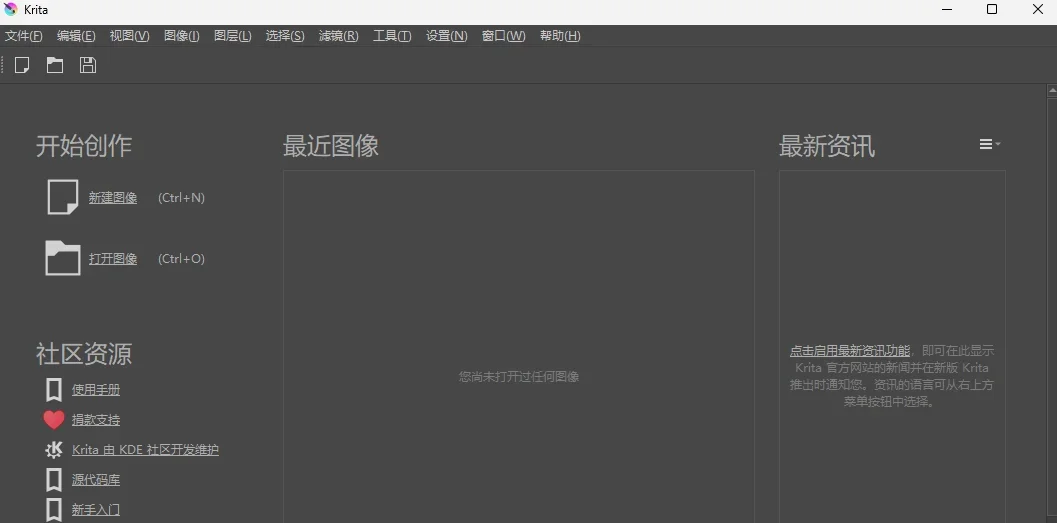This screenshot has width=1057, height=523.
Task: Close the Krita window
Action: [1038, 9]
